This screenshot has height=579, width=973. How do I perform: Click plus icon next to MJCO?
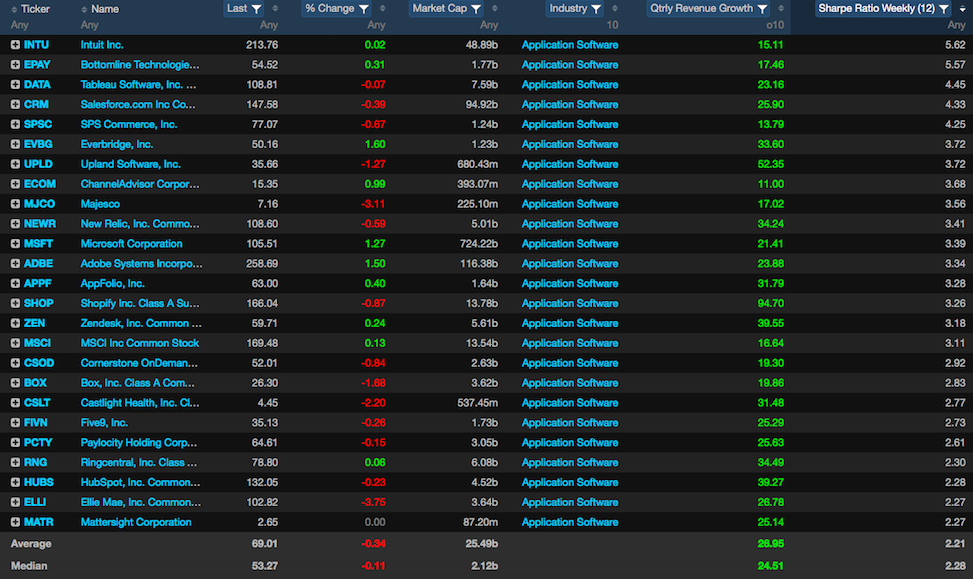click(x=15, y=204)
